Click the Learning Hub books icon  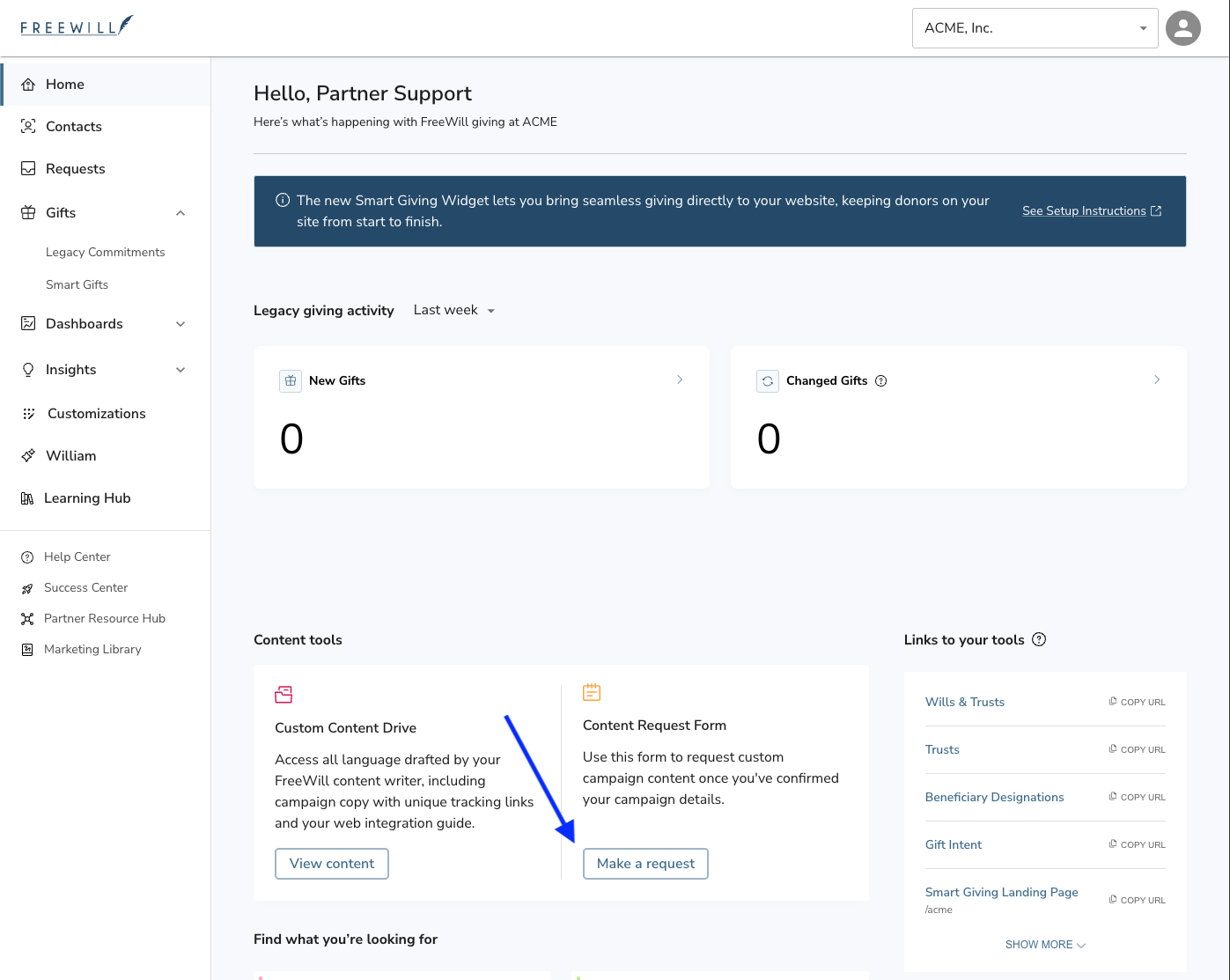click(27, 498)
